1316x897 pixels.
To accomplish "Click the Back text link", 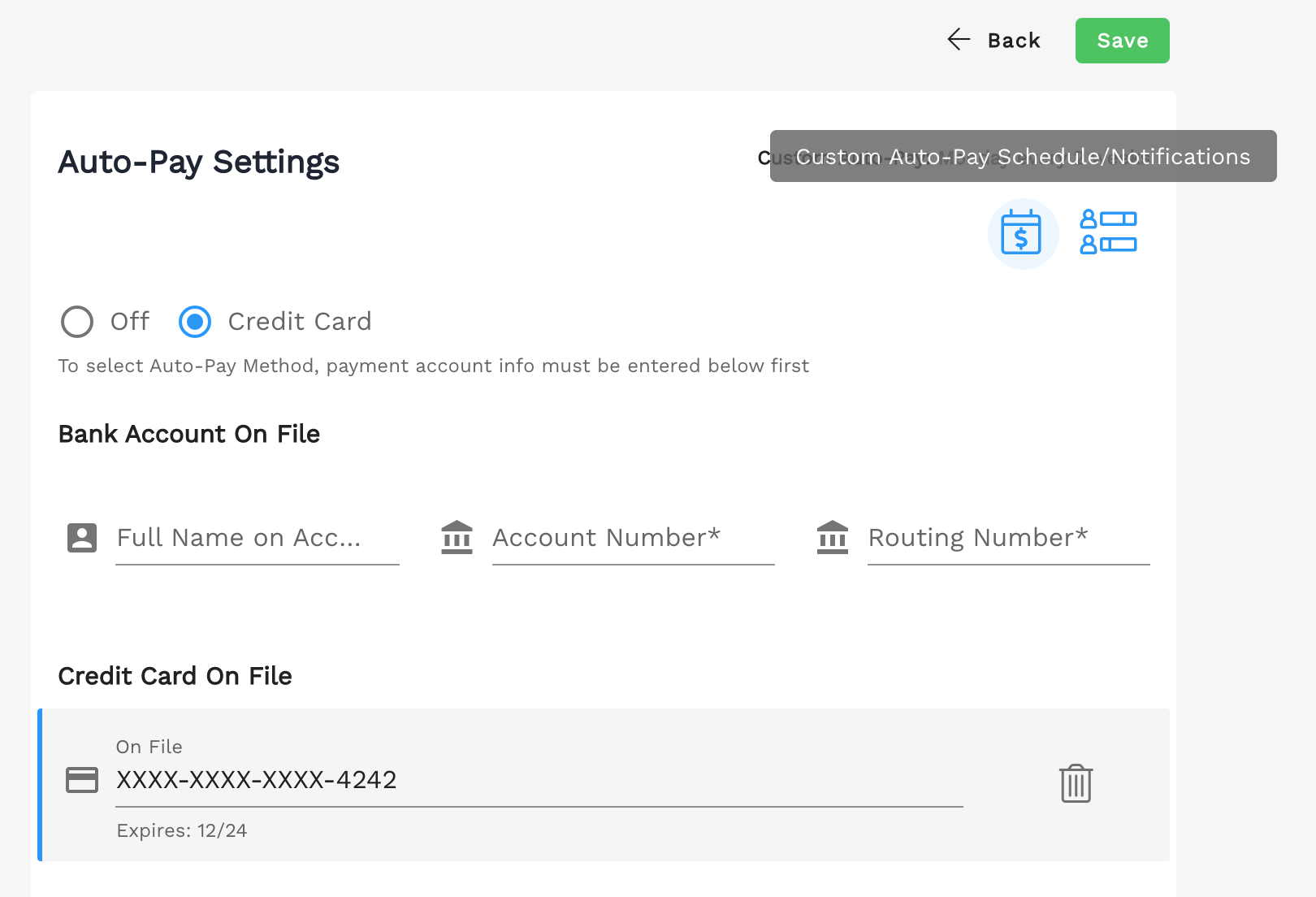I will pyautogui.click(x=1014, y=41).
